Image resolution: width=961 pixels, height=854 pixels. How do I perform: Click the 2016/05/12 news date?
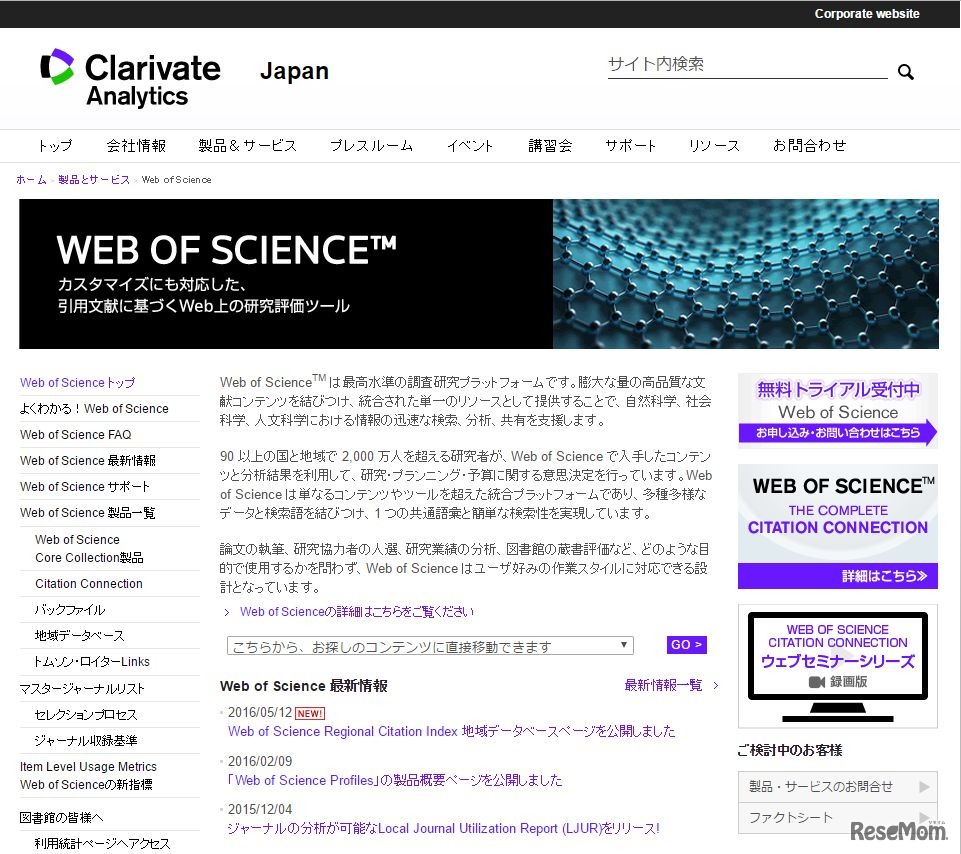260,713
